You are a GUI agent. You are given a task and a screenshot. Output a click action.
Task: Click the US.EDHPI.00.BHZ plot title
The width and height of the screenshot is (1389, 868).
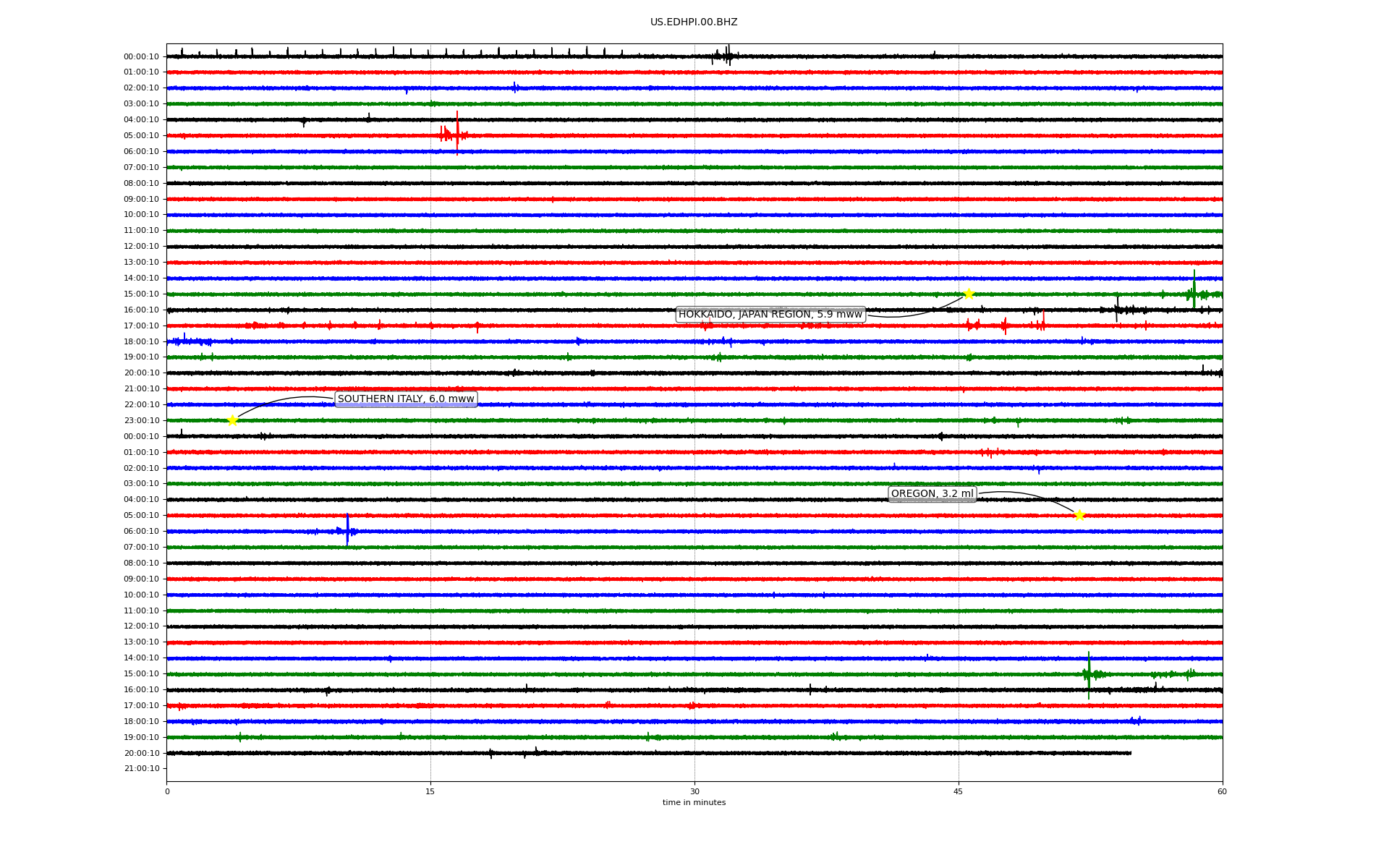(694, 22)
